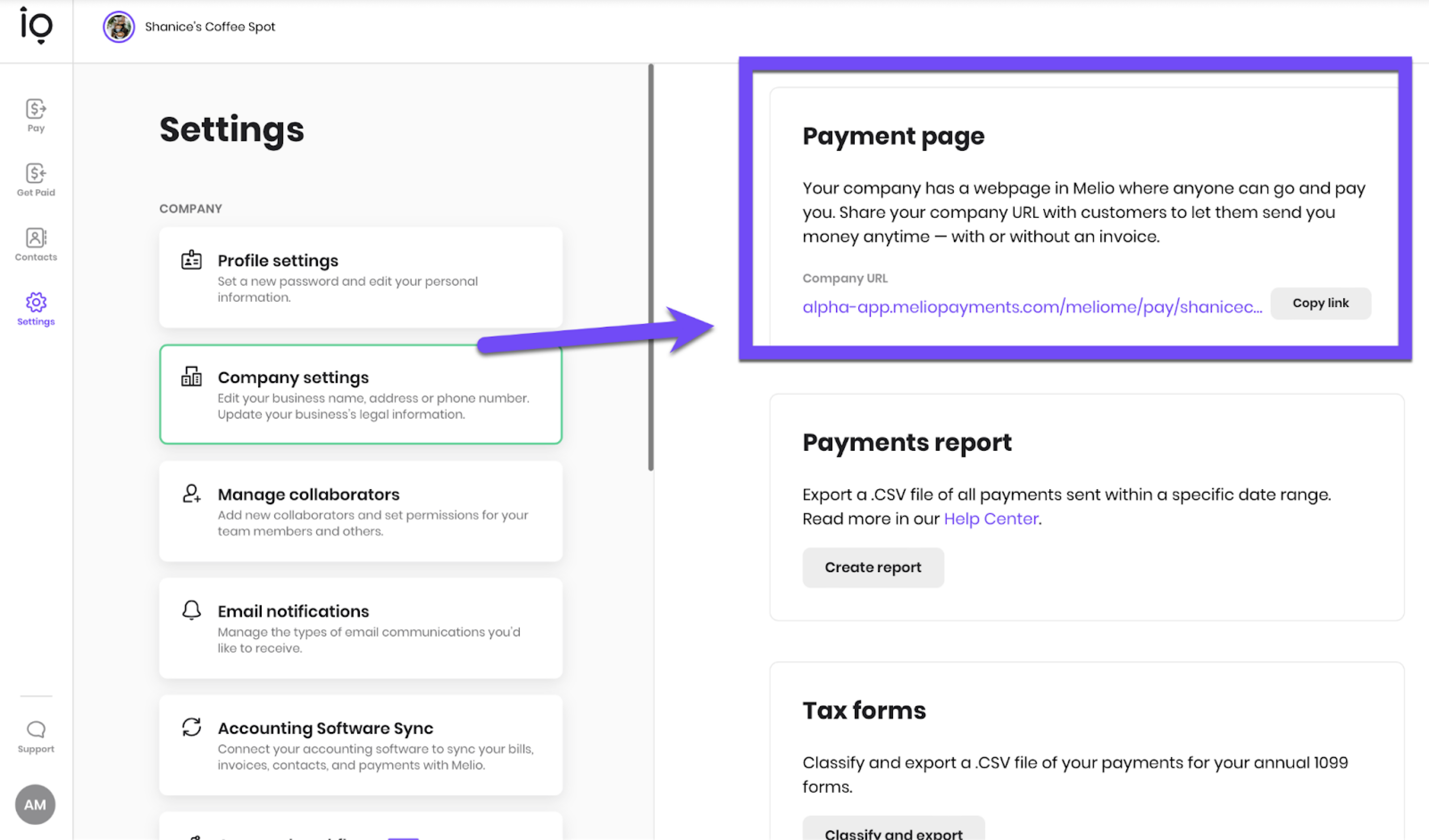Open Accounting Software Sync card
The image size is (1429, 840).
(361, 745)
